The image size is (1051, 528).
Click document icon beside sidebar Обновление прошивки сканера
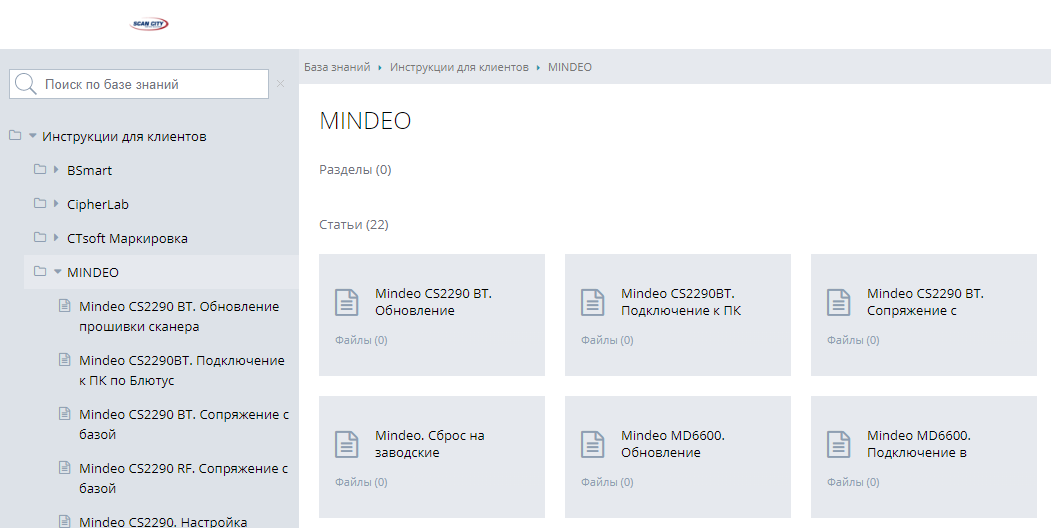click(x=64, y=306)
